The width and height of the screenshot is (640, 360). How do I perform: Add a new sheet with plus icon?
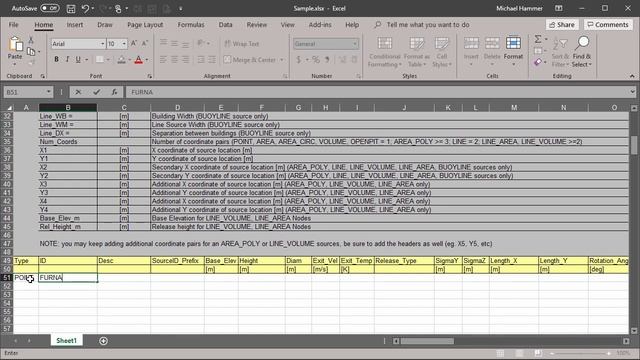(x=103, y=341)
